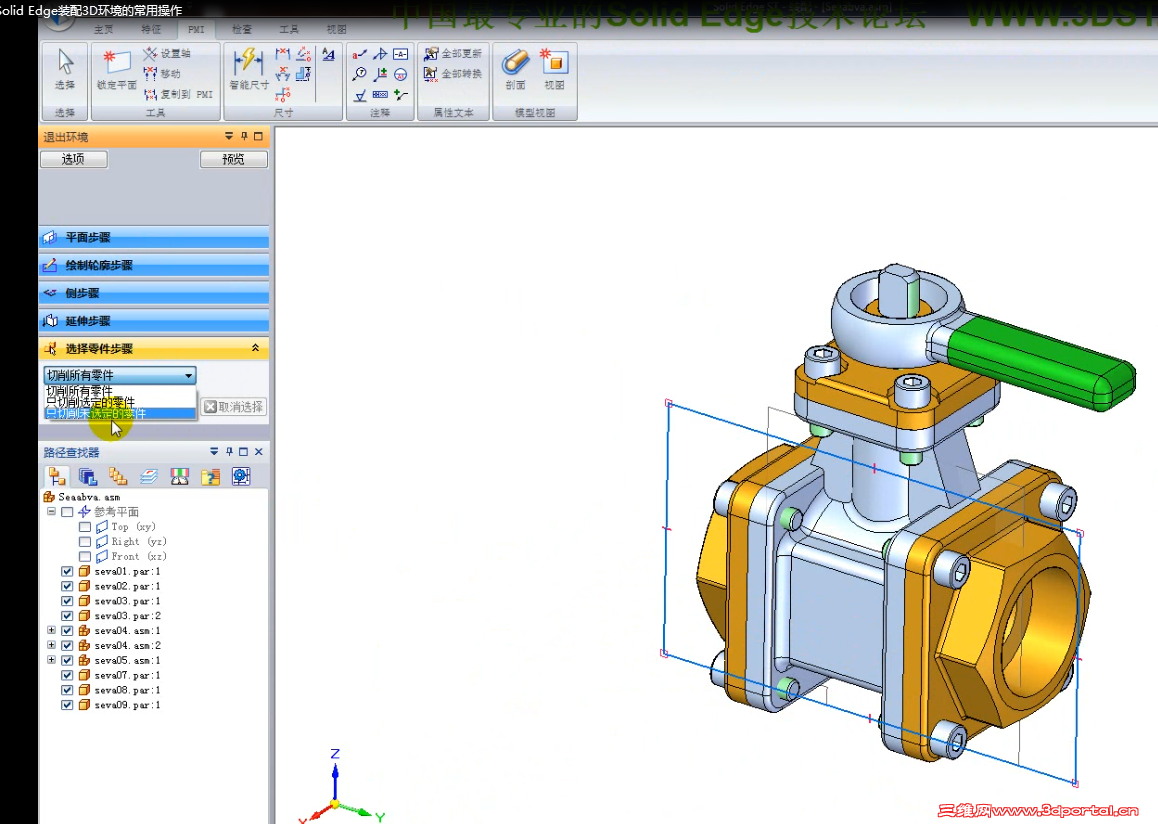Screen dimensions: 1158x824
Task: Open the sensors gauge tab icon
Action: pos(179,476)
